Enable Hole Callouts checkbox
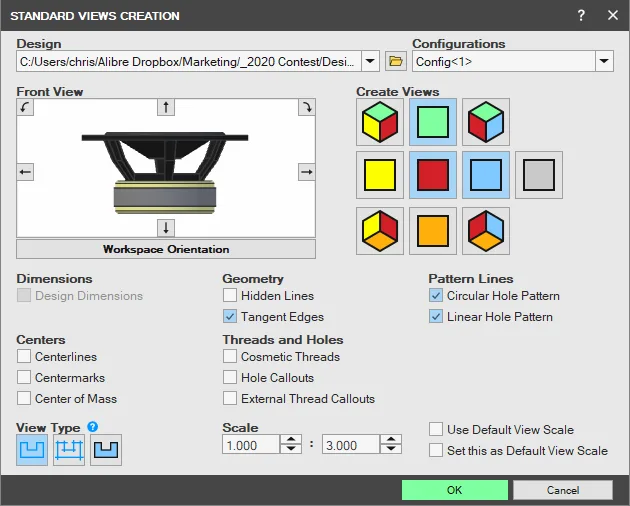Image resolution: width=630 pixels, height=506 pixels. tap(230, 377)
